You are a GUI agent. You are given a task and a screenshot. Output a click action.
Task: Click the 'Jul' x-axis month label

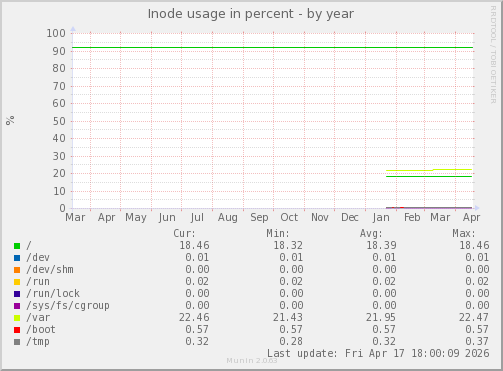(x=197, y=217)
